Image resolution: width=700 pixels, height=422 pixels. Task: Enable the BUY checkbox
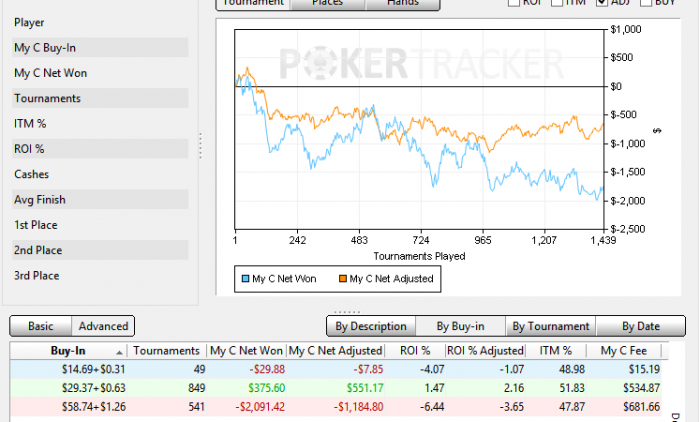pos(646,3)
